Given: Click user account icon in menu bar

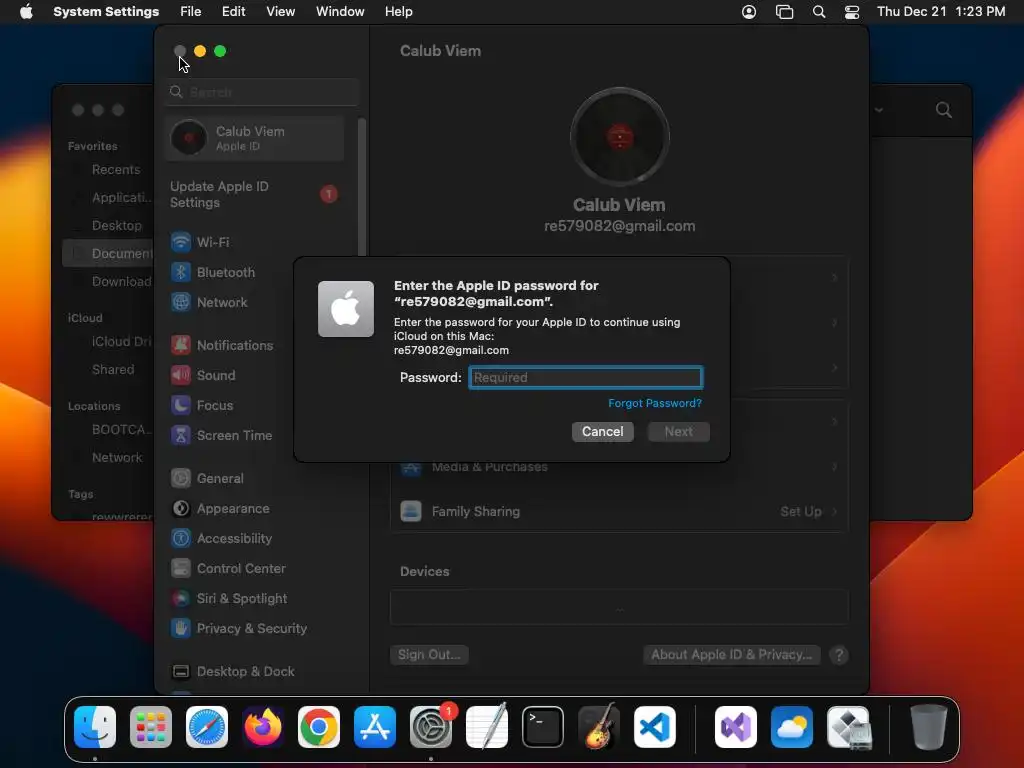Looking at the screenshot, I should (749, 12).
